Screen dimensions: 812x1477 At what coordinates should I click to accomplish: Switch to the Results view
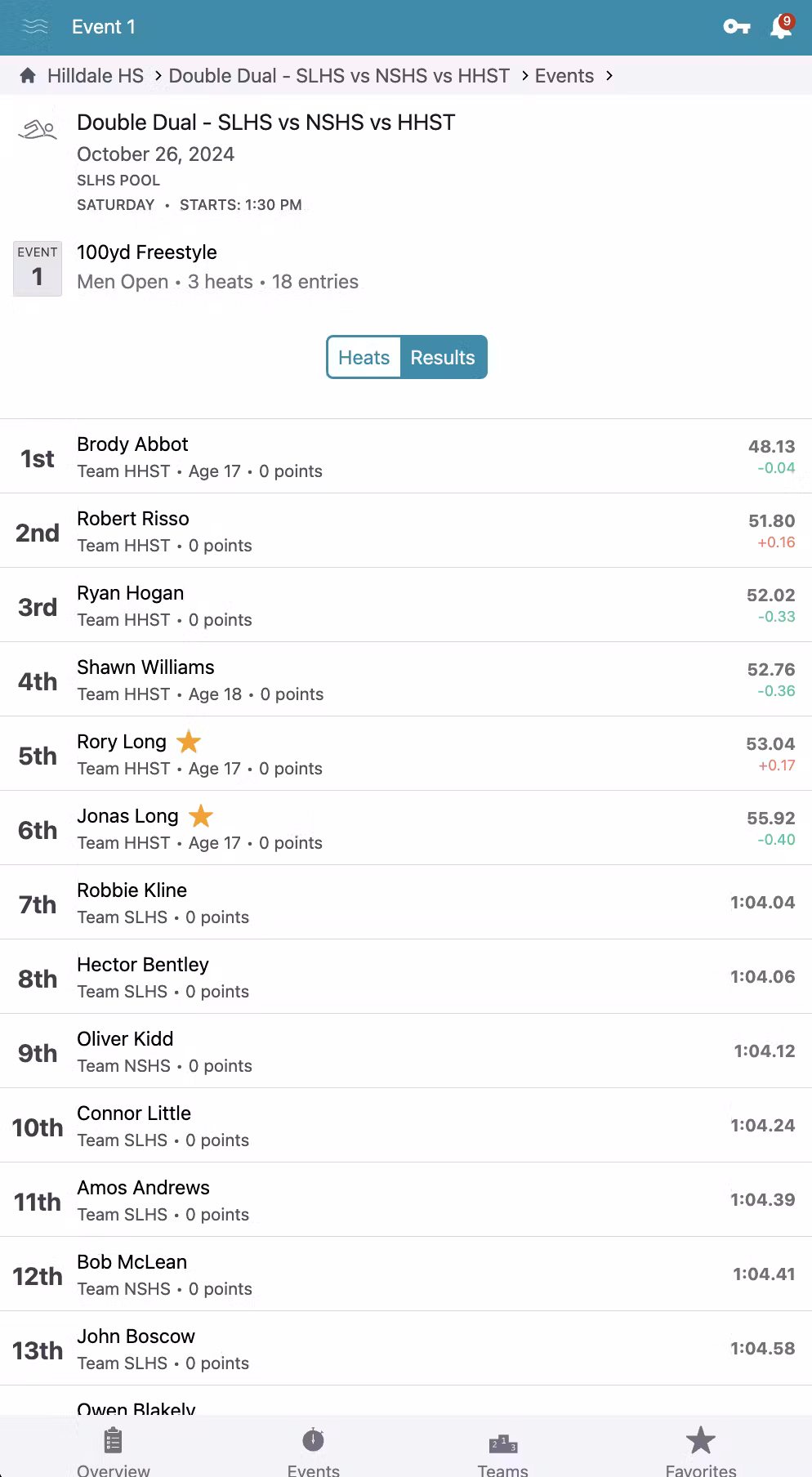pyautogui.click(x=443, y=357)
